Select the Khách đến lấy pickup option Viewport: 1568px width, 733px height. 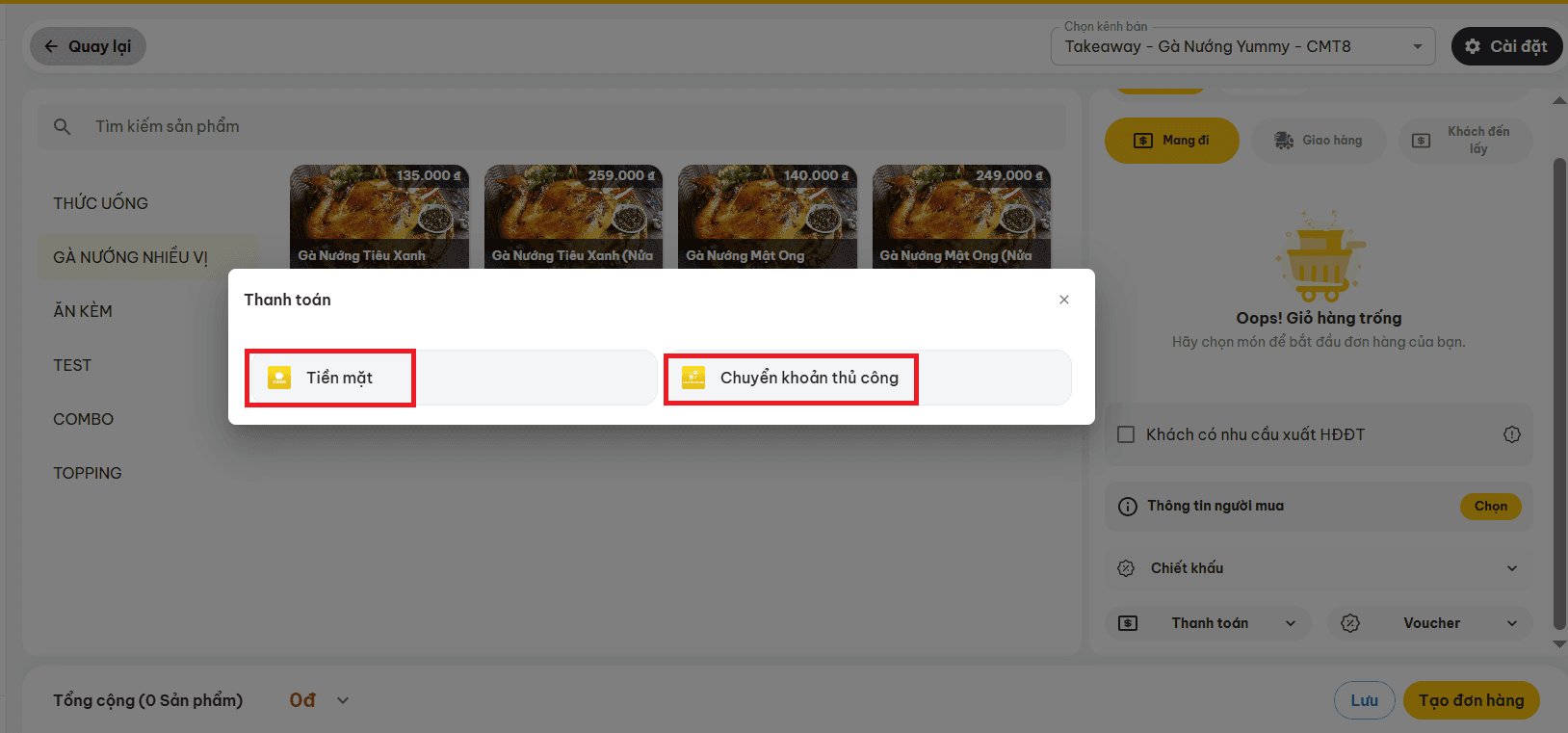(1465, 141)
